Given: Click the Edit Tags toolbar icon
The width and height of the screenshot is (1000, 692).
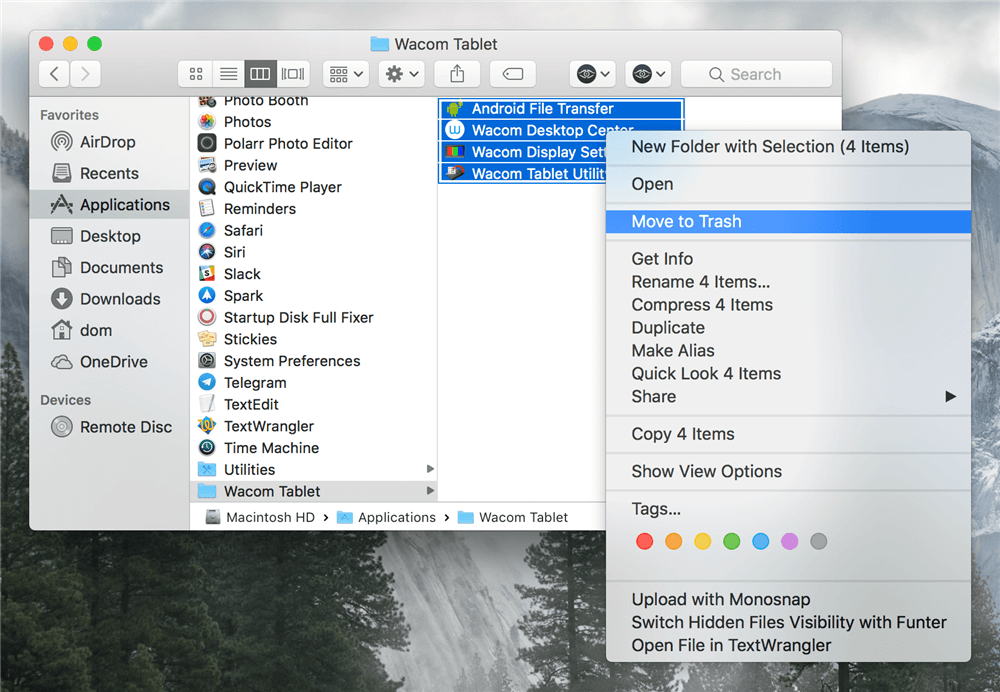Looking at the screenshot, I should click(x=512, y=74).
